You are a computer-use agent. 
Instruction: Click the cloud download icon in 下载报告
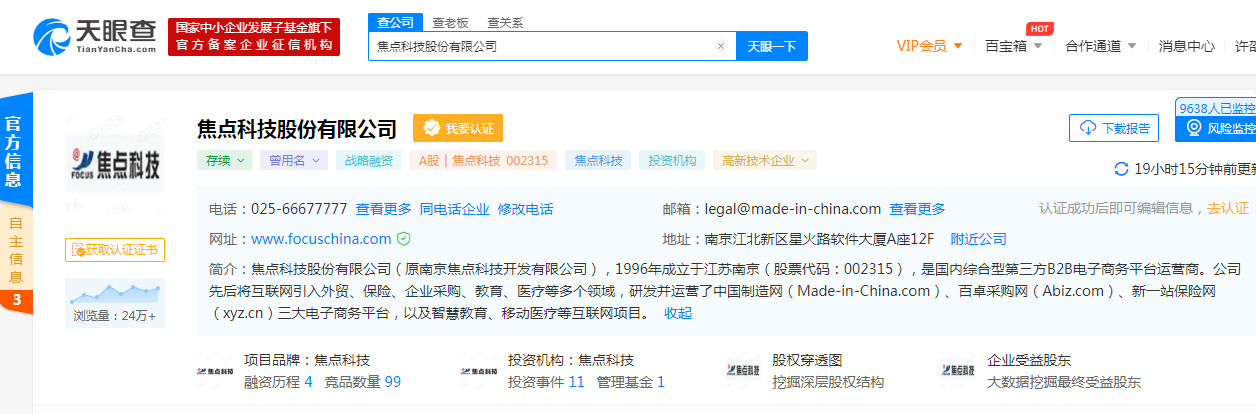1088,128
